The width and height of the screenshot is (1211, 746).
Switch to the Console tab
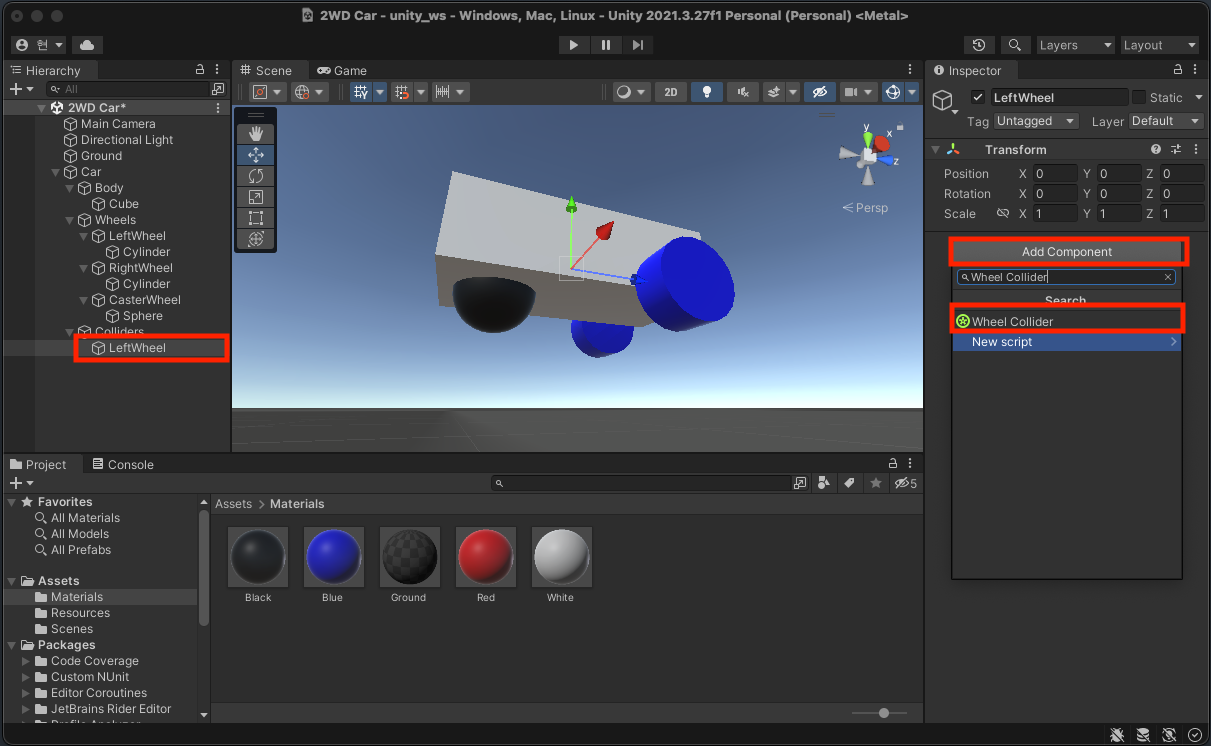(x=123, y=464)
